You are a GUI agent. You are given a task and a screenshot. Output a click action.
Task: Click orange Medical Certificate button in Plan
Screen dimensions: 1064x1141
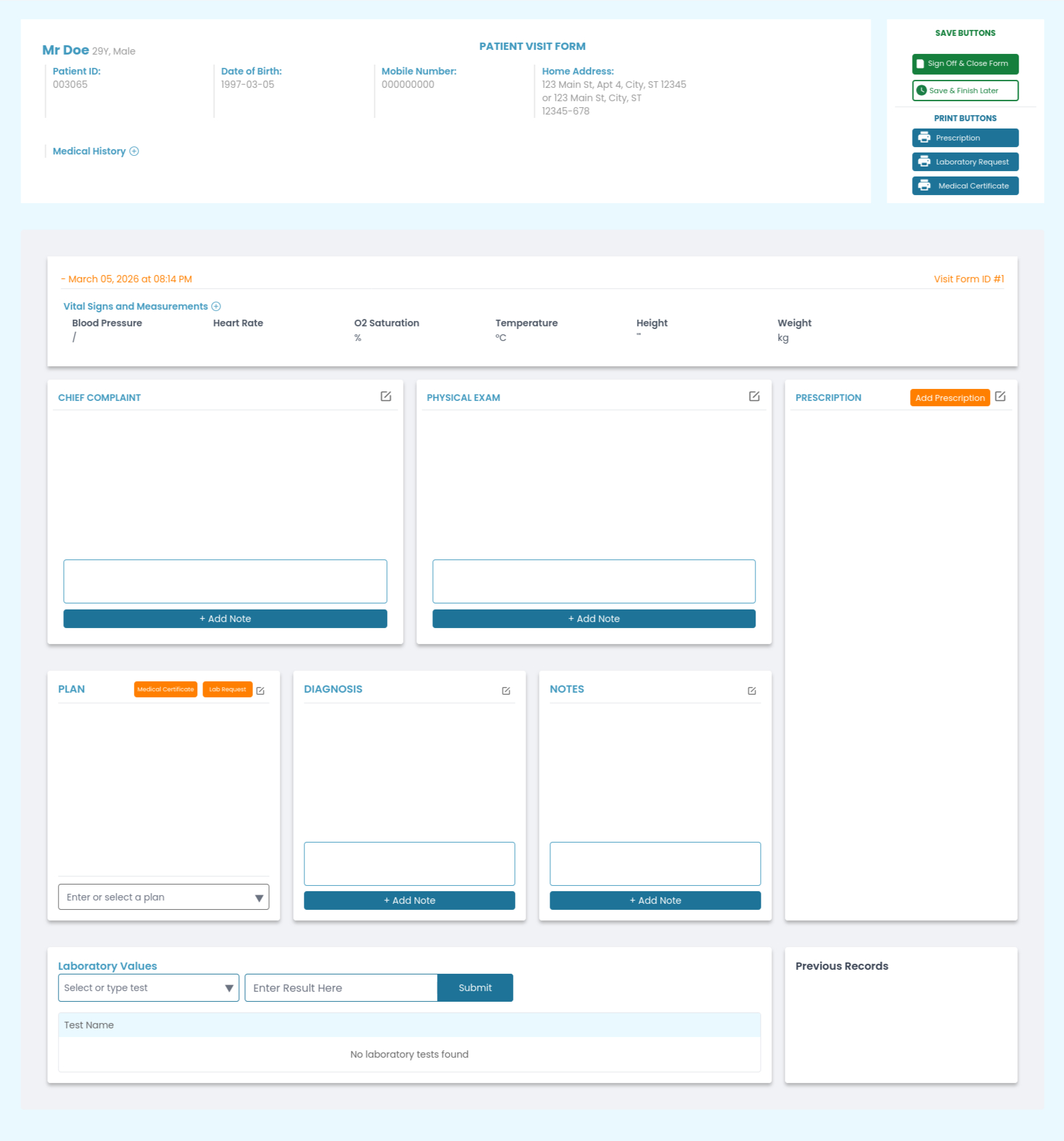pyautogui.click(x=166, y=689)
